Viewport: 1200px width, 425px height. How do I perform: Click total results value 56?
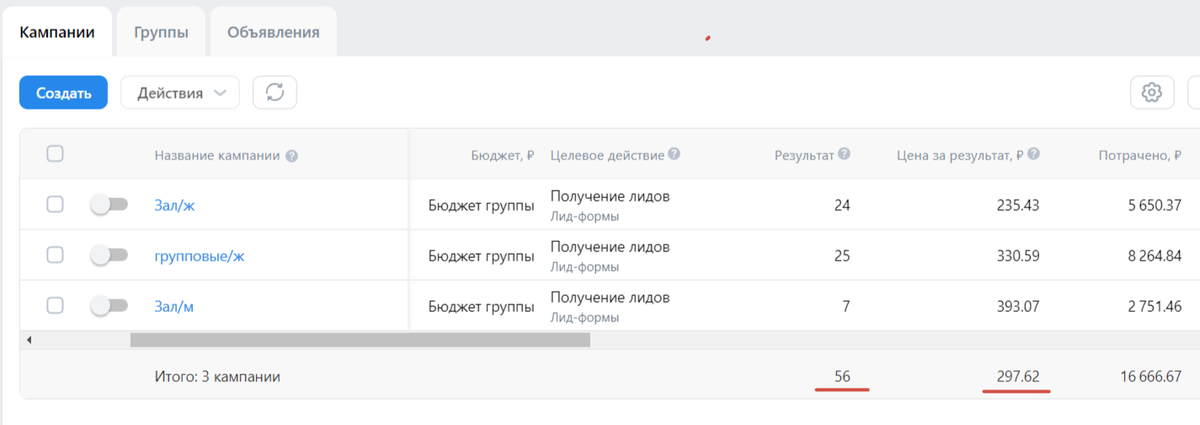click(842, 377)
